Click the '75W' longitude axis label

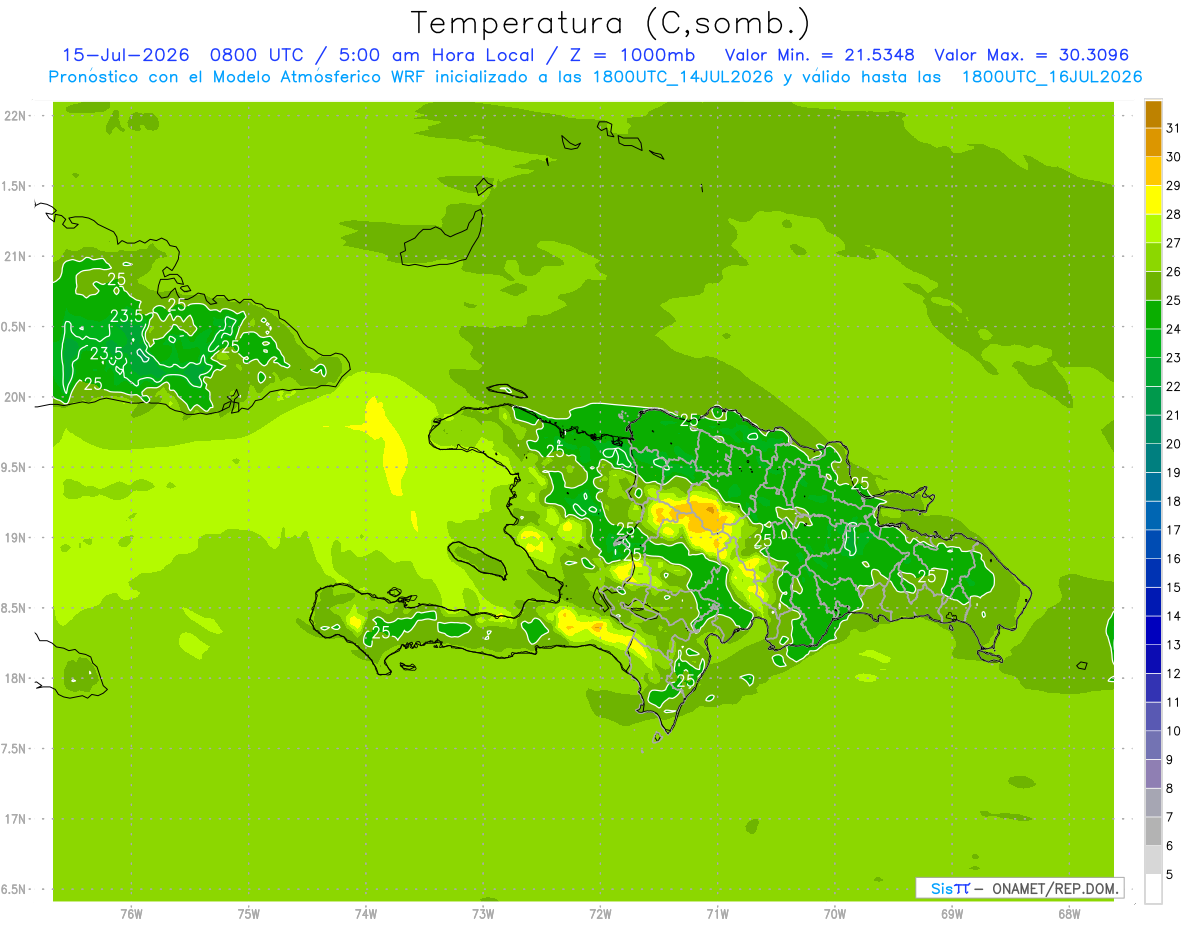tap(249, 914)
